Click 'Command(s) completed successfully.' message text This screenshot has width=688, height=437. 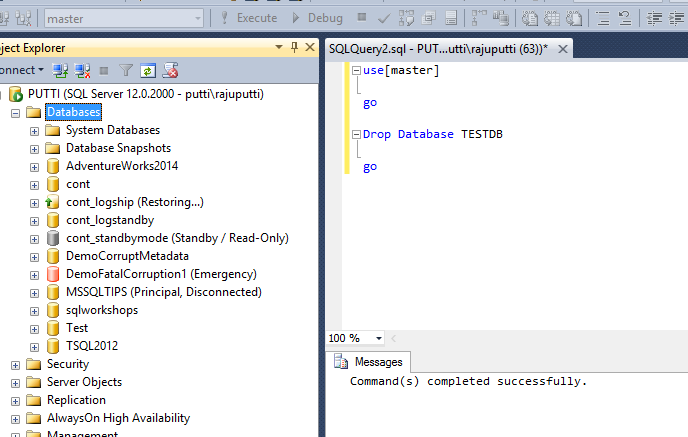point(468,381)
